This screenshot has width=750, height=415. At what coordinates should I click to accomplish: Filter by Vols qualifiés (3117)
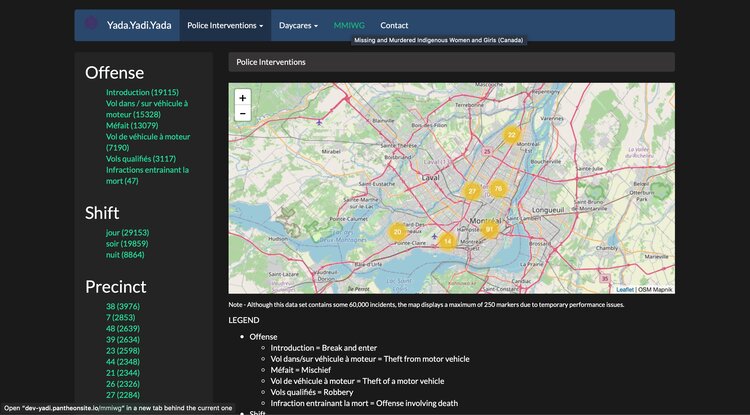tap(141, 159)
